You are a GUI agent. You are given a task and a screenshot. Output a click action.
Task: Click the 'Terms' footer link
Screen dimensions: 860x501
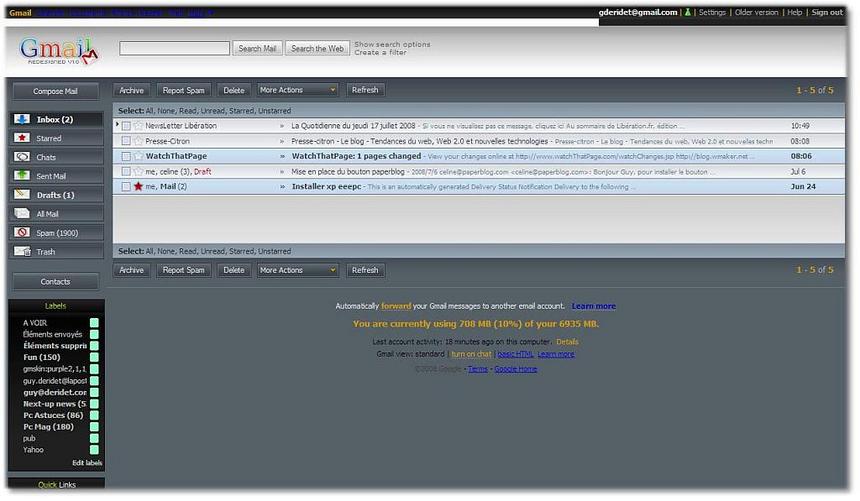click(x=478, y=369)
